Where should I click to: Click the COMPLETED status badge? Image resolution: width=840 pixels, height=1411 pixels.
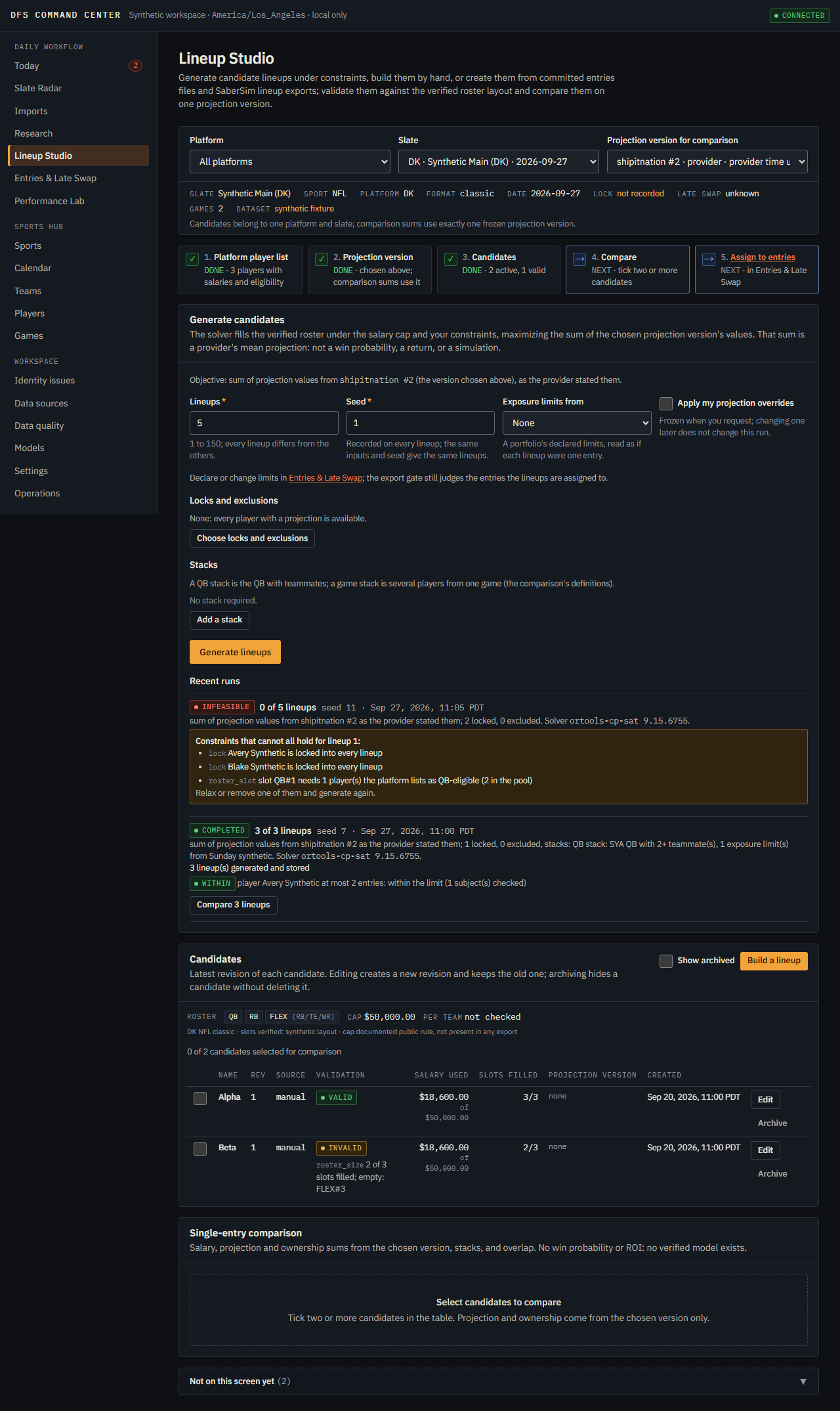[x=219, y=831]
